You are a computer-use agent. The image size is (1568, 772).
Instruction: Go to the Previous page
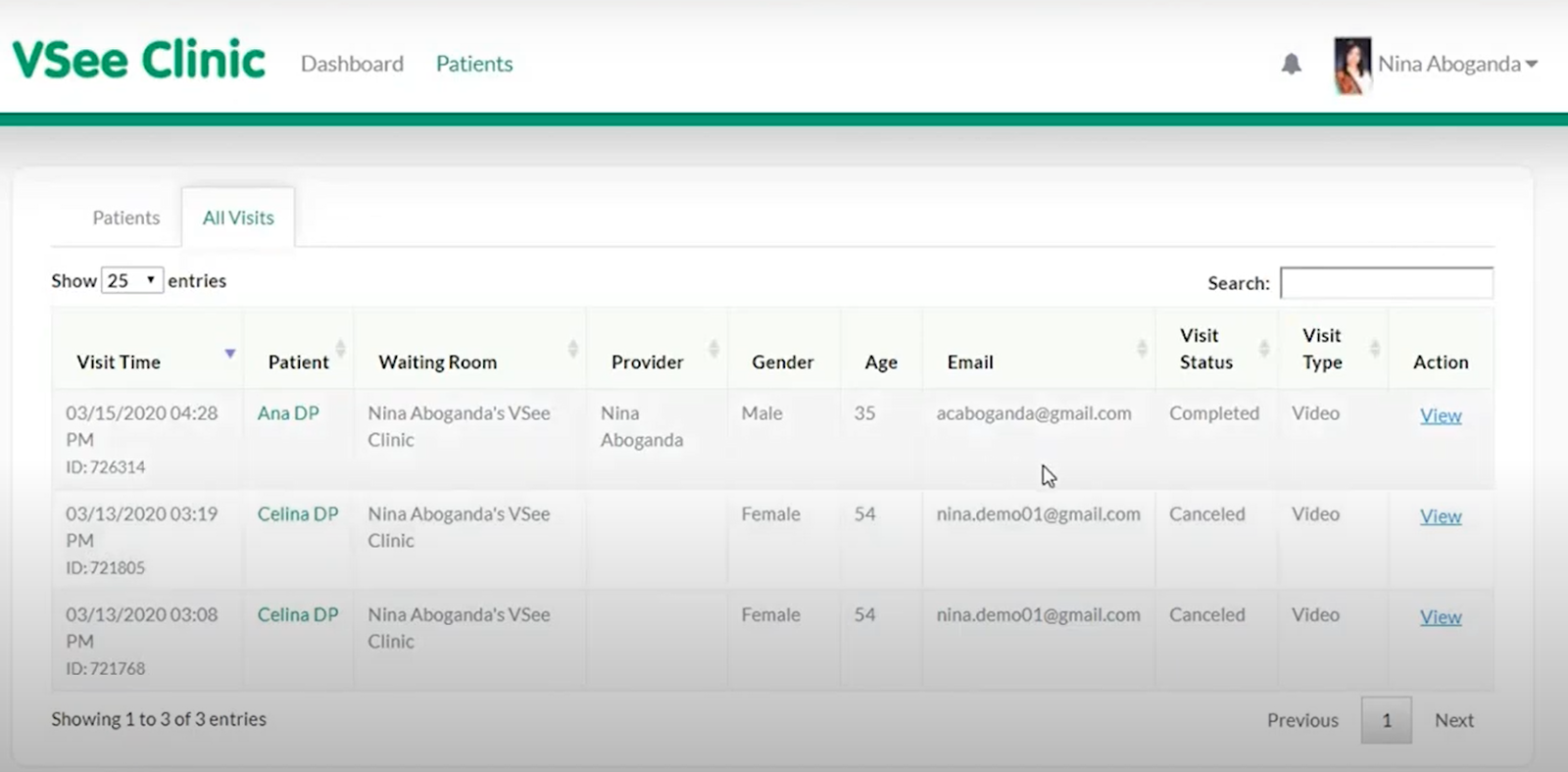(1302, 720)
